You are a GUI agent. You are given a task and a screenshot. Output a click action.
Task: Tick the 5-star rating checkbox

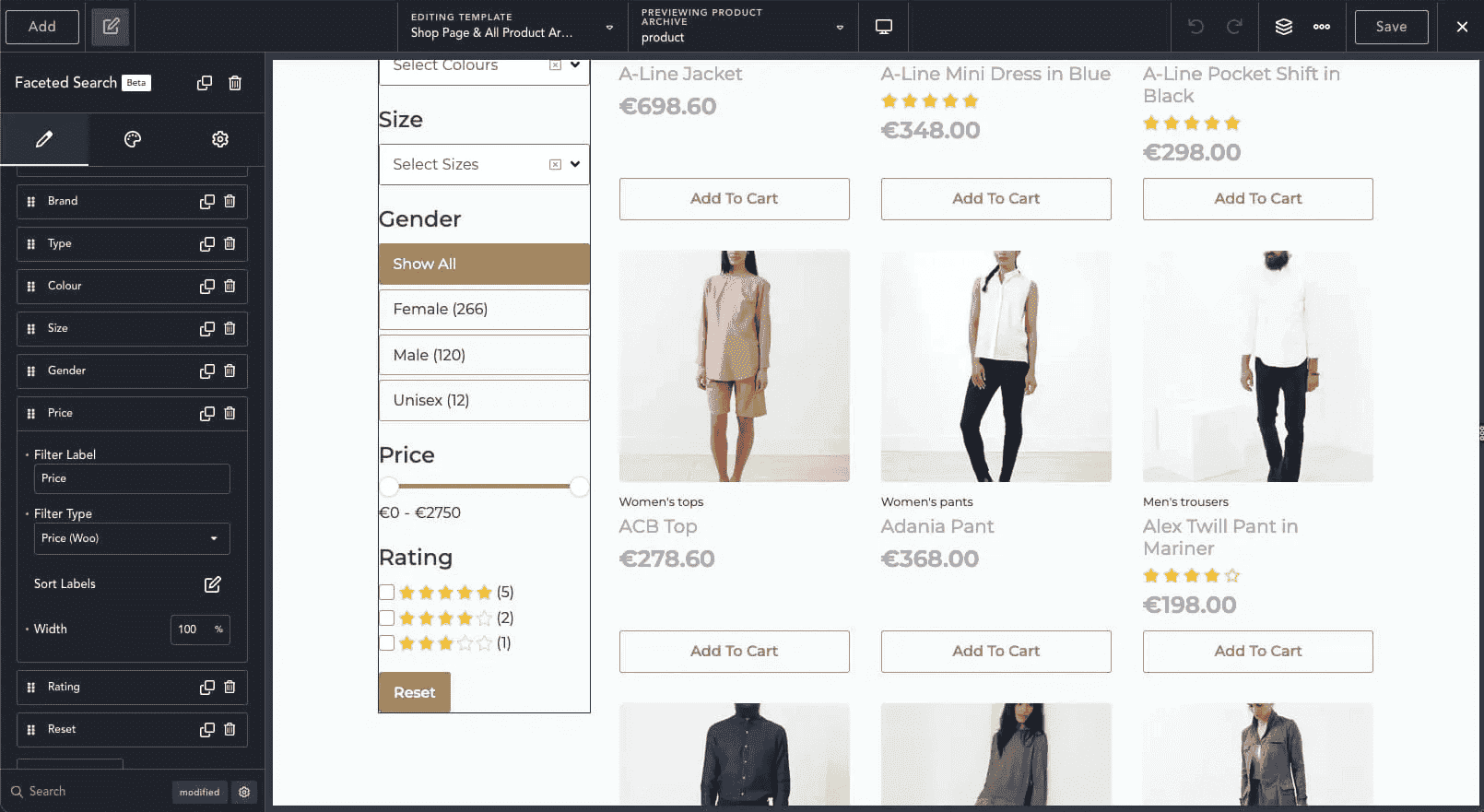tap(387, 592)
